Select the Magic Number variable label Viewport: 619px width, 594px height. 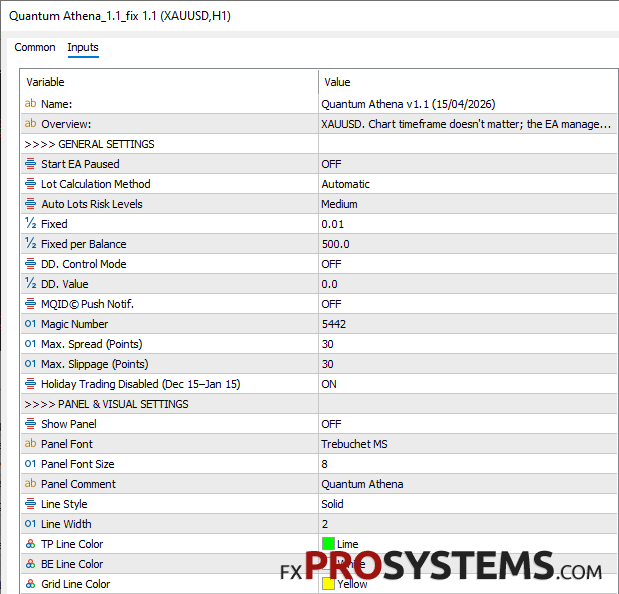click(x=74, y=324)
